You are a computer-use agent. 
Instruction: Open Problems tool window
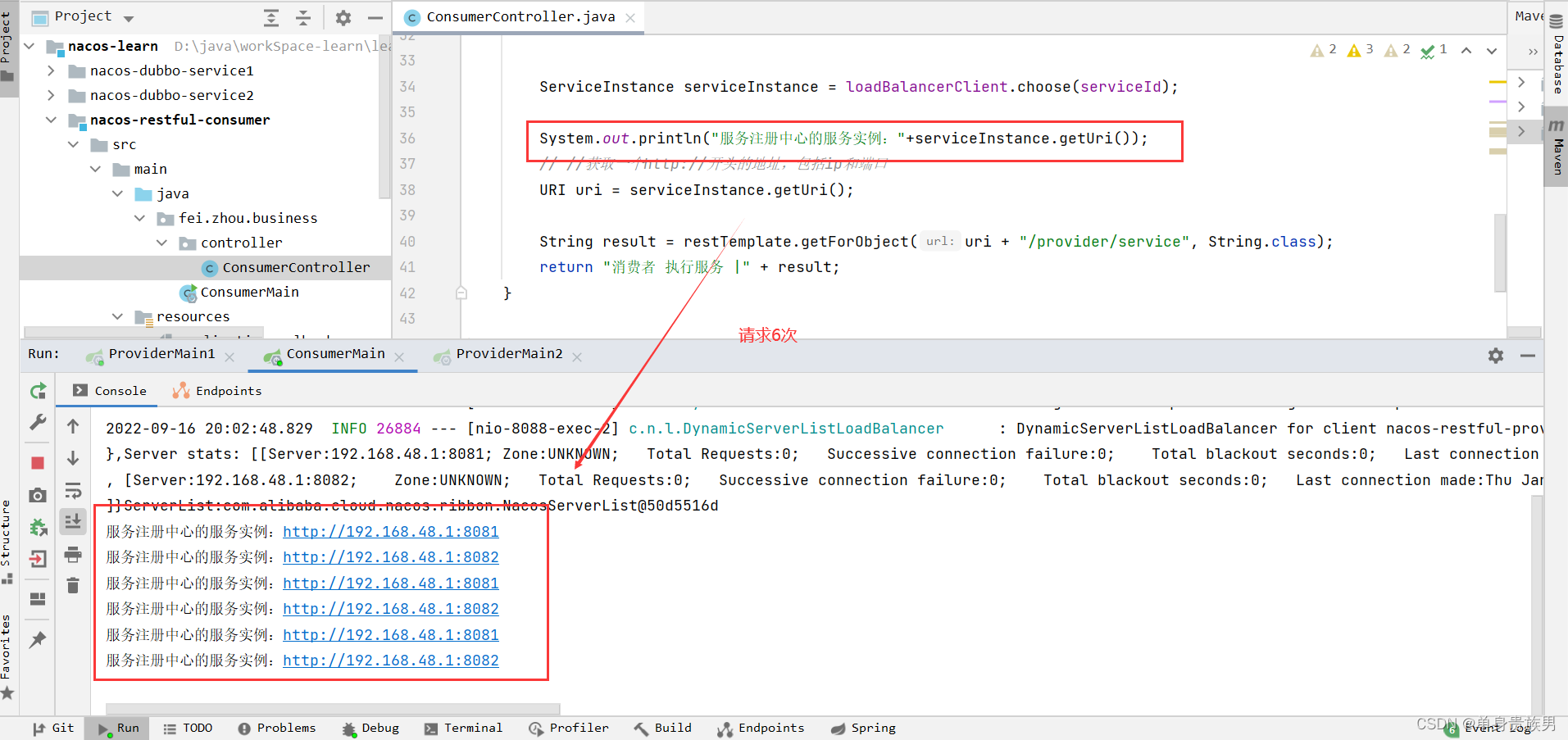tap(277, 728)
